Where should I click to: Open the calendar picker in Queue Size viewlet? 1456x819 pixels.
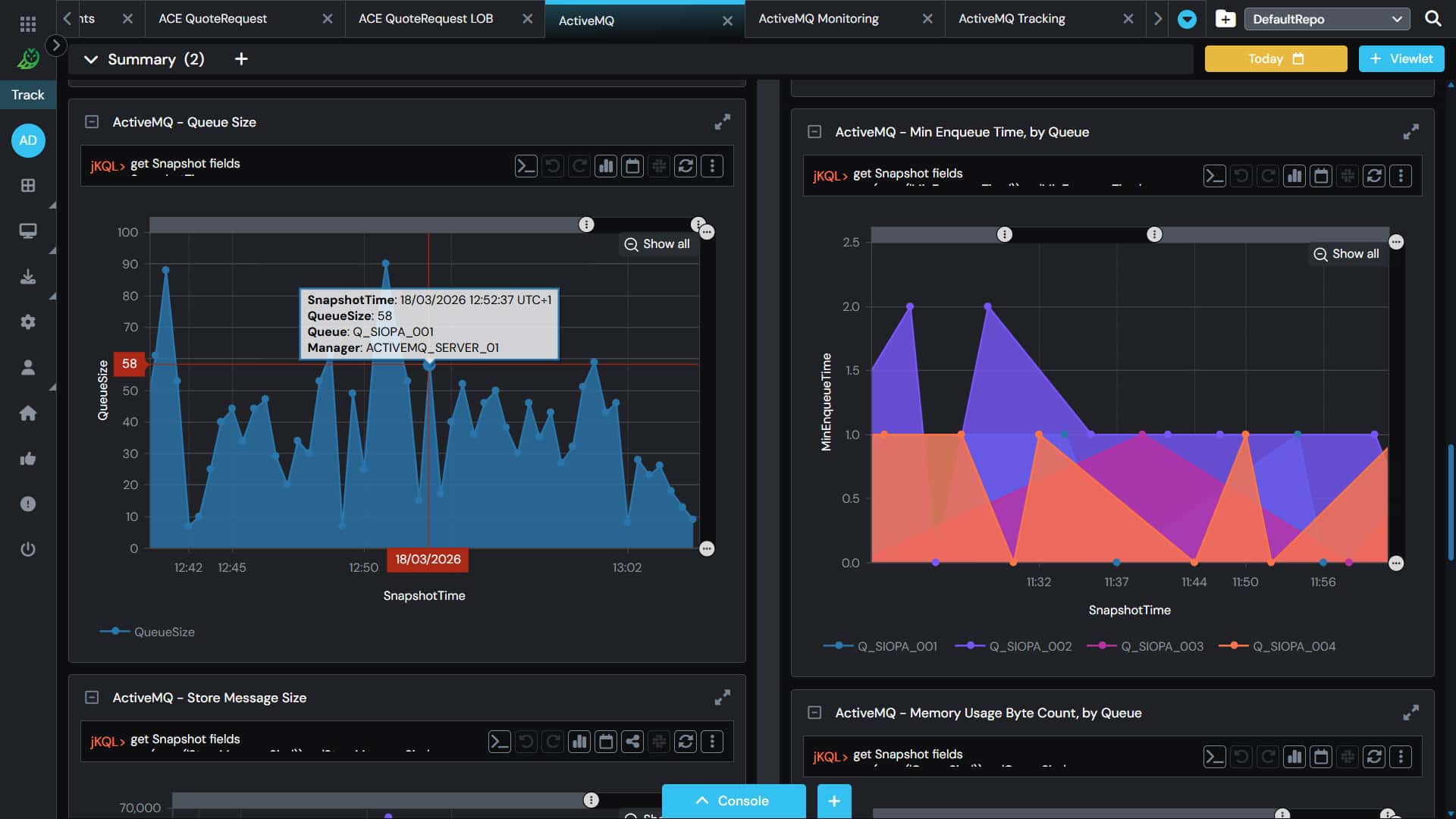(x=633, y=165)
